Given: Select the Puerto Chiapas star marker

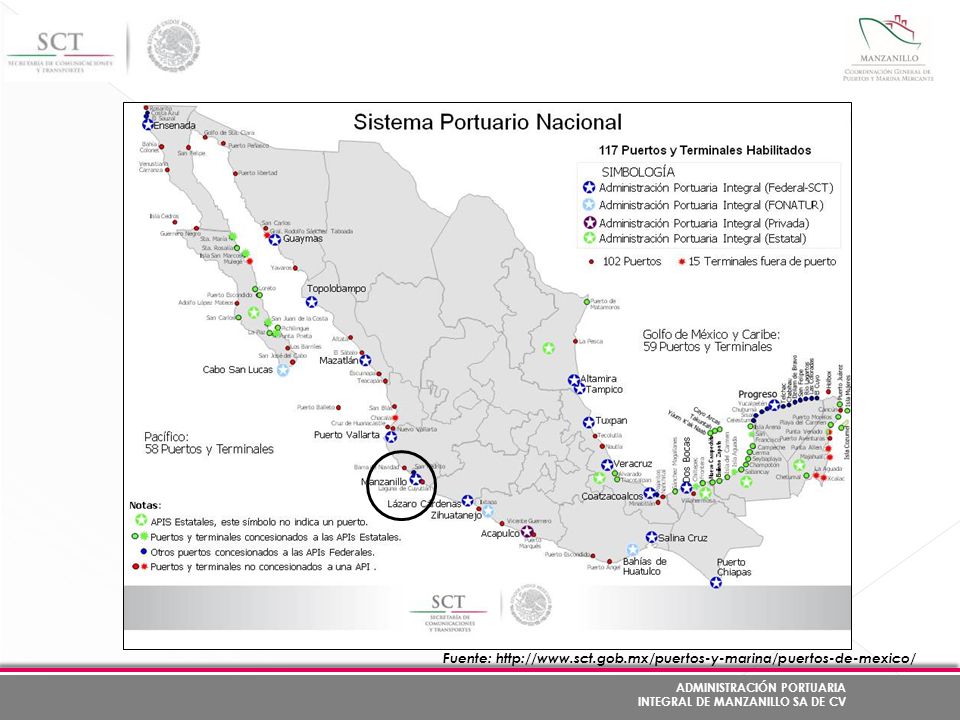Looking at the screenshot, I should coord(716,582).
